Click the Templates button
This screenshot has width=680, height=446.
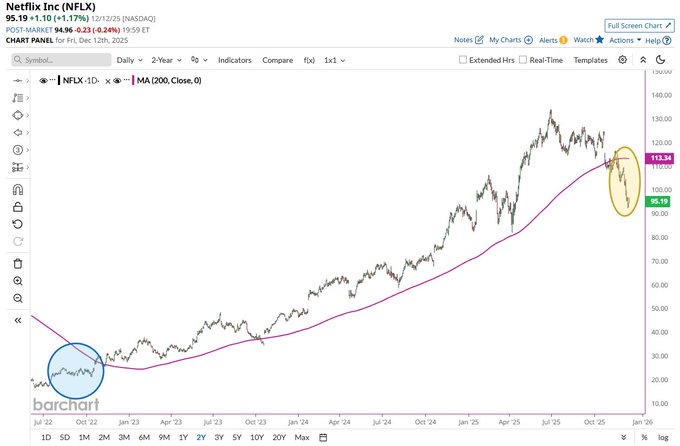pyautogui.click(x=591, y=60)
